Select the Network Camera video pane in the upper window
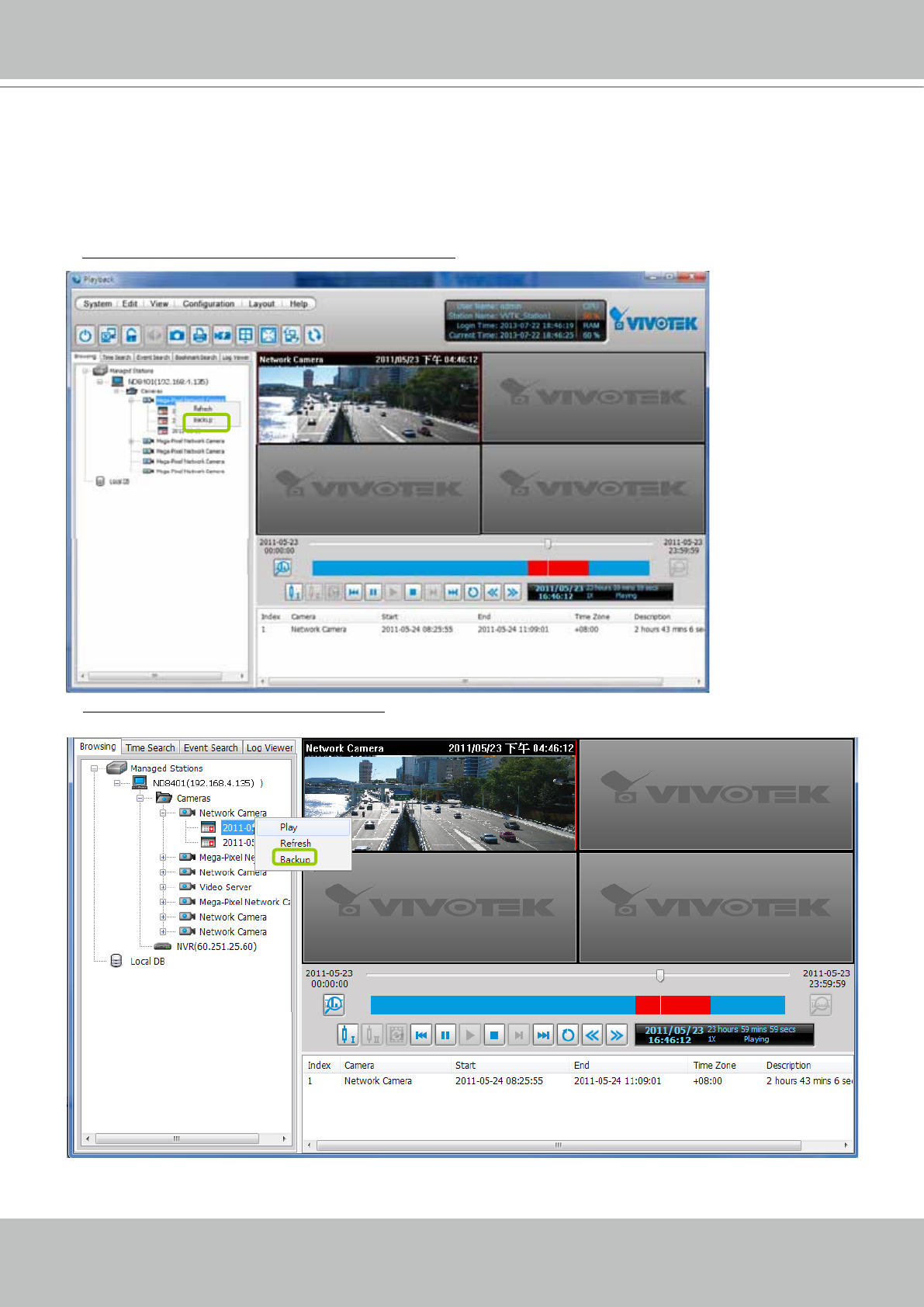Viewport: 924px width, 1307px height. point(369,398)
